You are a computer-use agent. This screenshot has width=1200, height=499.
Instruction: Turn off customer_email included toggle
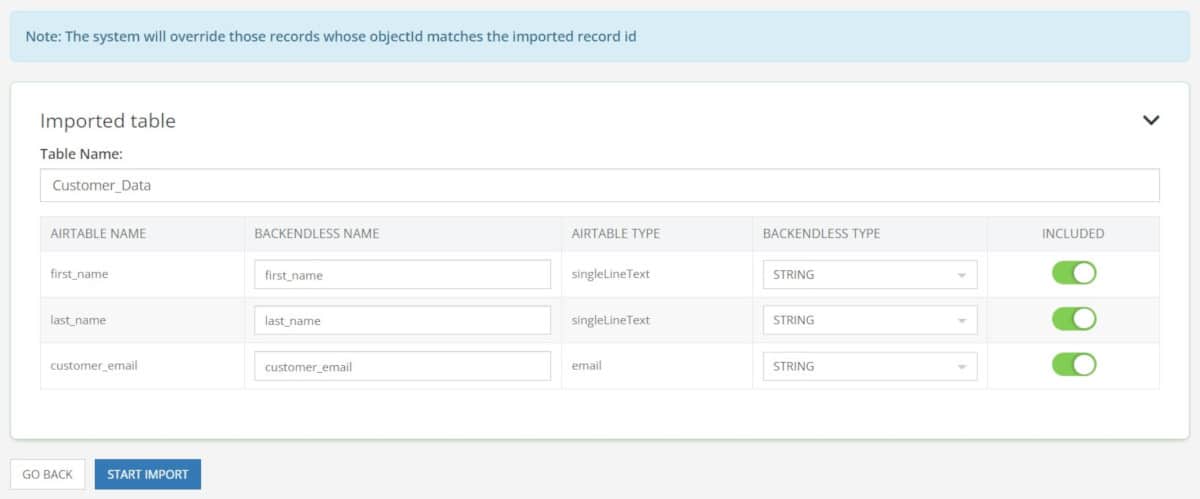(x=1074, y=365)
